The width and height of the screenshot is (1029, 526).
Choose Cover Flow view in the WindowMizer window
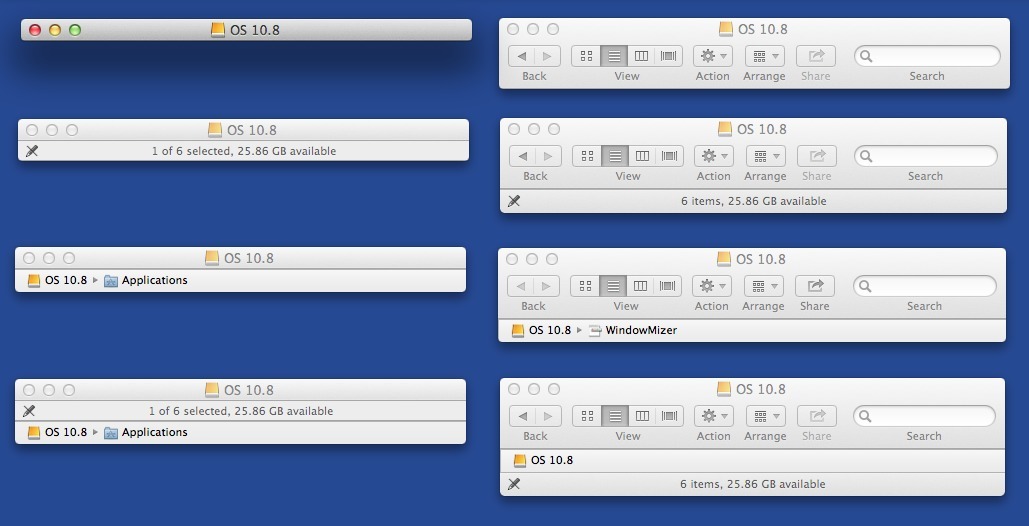pyautogui.click(x=668, y=286)
